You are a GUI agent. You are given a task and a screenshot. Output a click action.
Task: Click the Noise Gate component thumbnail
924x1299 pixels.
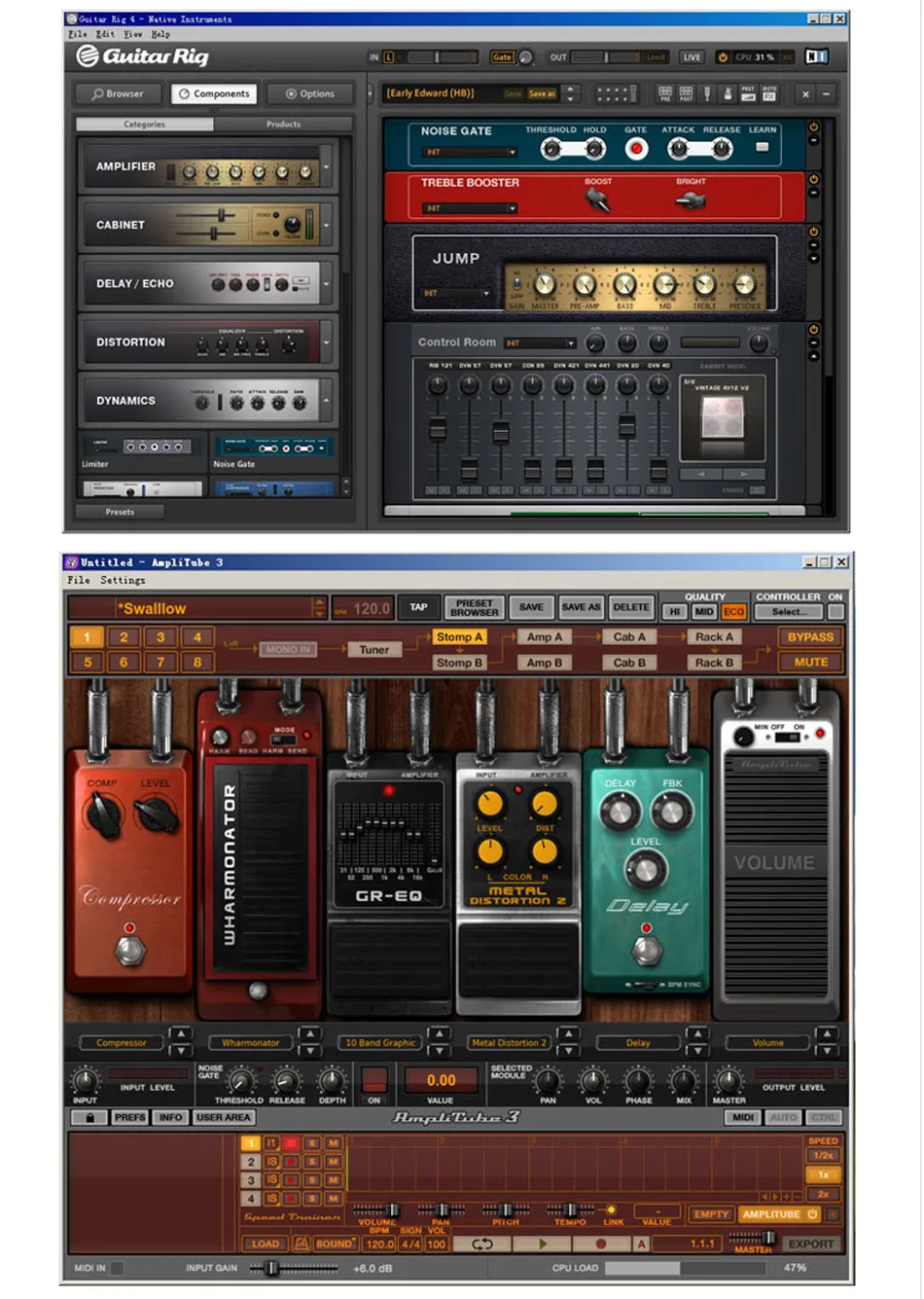(273, 447)
